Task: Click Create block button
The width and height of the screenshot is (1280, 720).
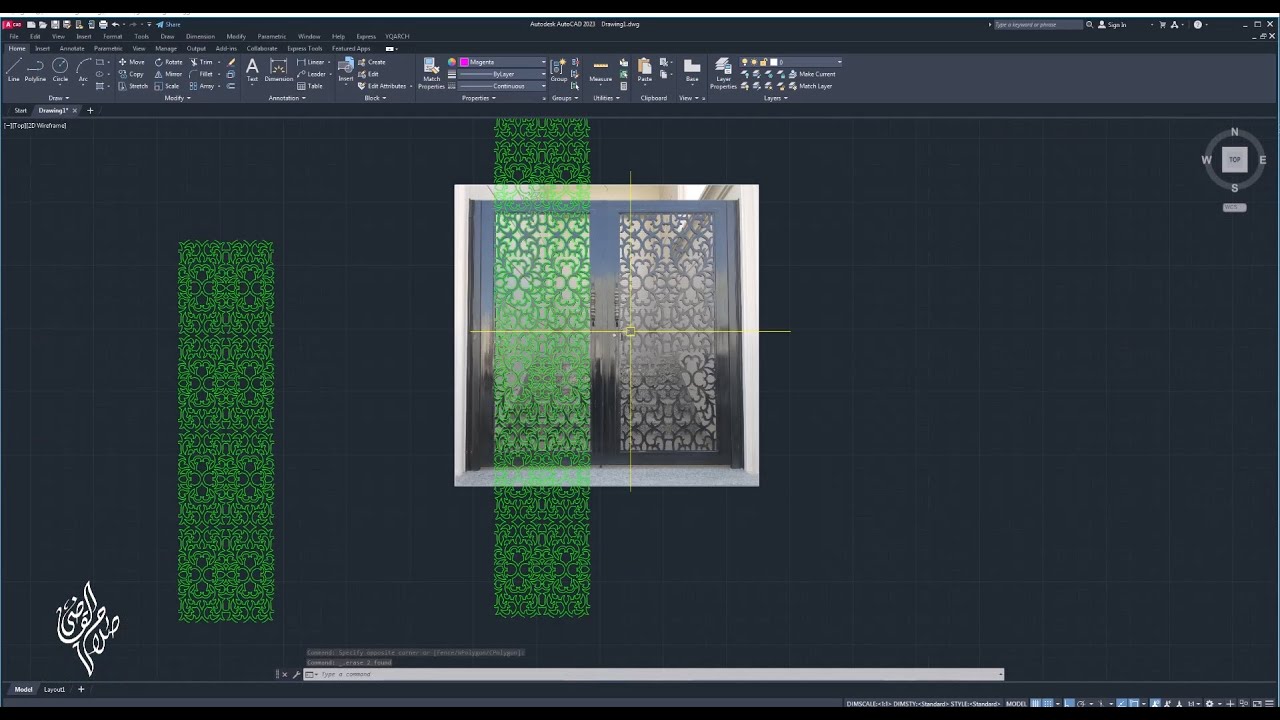Action: coord(371,62)
